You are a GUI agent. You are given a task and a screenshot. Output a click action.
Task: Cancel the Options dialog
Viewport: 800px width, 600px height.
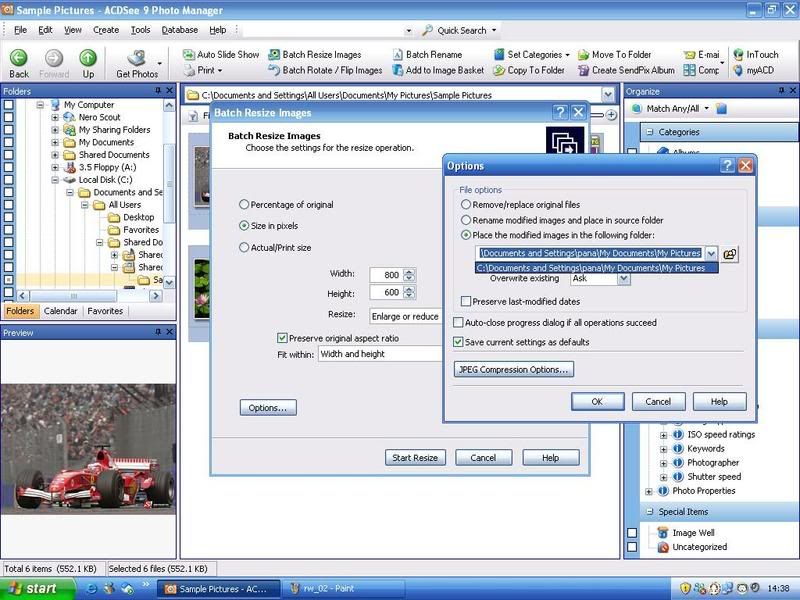click(x=658, y=402)
